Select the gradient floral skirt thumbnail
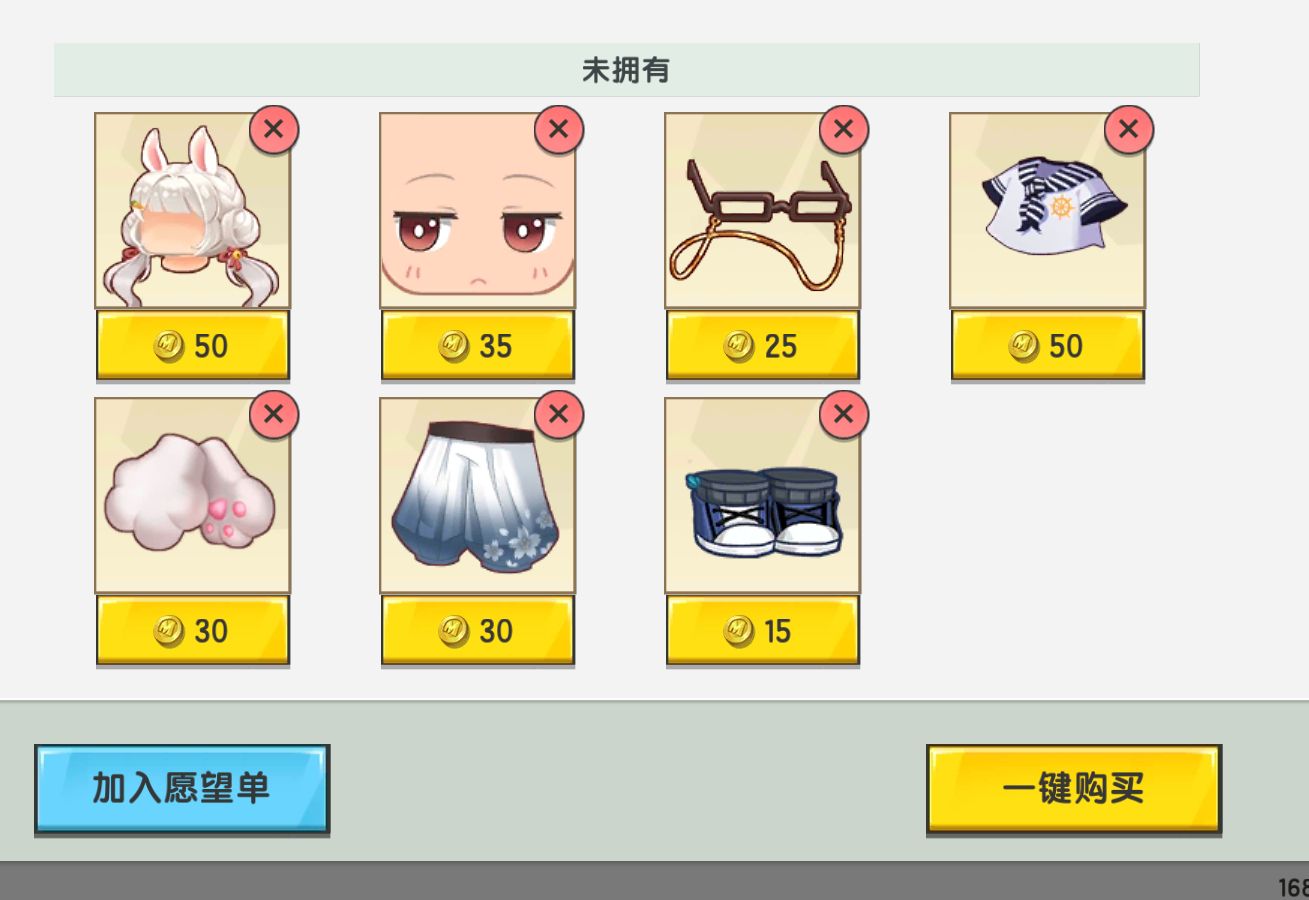 (x=478, y=495)
